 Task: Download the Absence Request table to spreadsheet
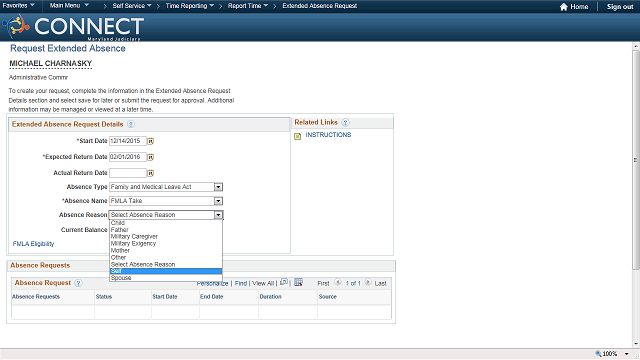coord(298,282)
